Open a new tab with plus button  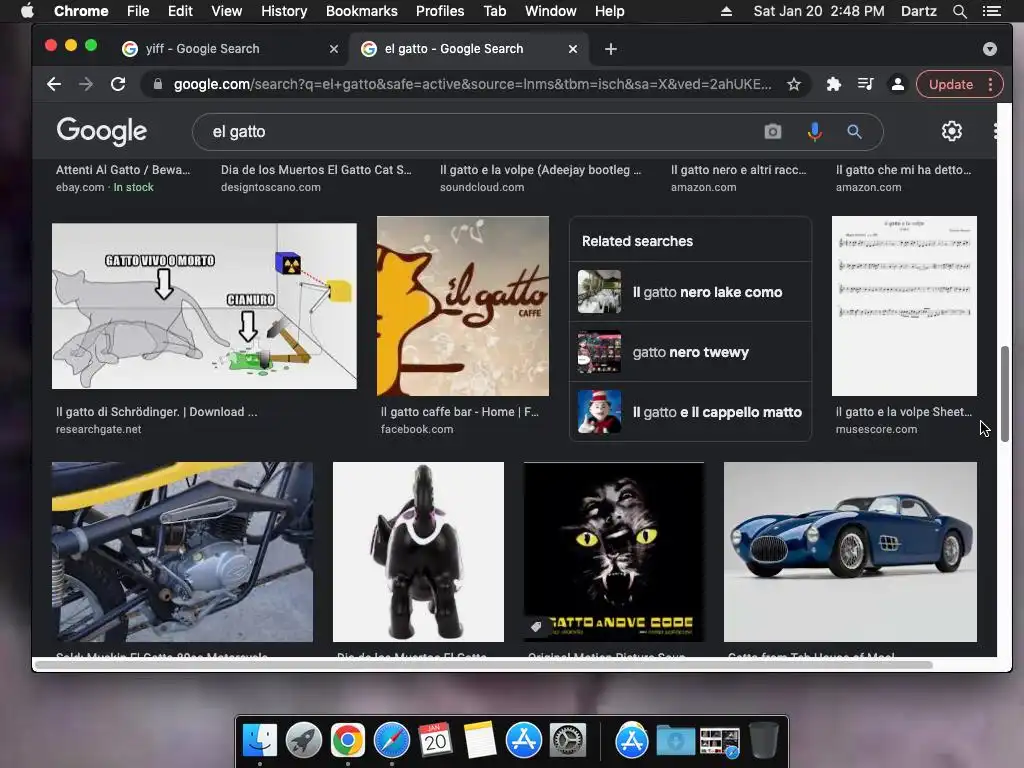click(x=611, y=49)
